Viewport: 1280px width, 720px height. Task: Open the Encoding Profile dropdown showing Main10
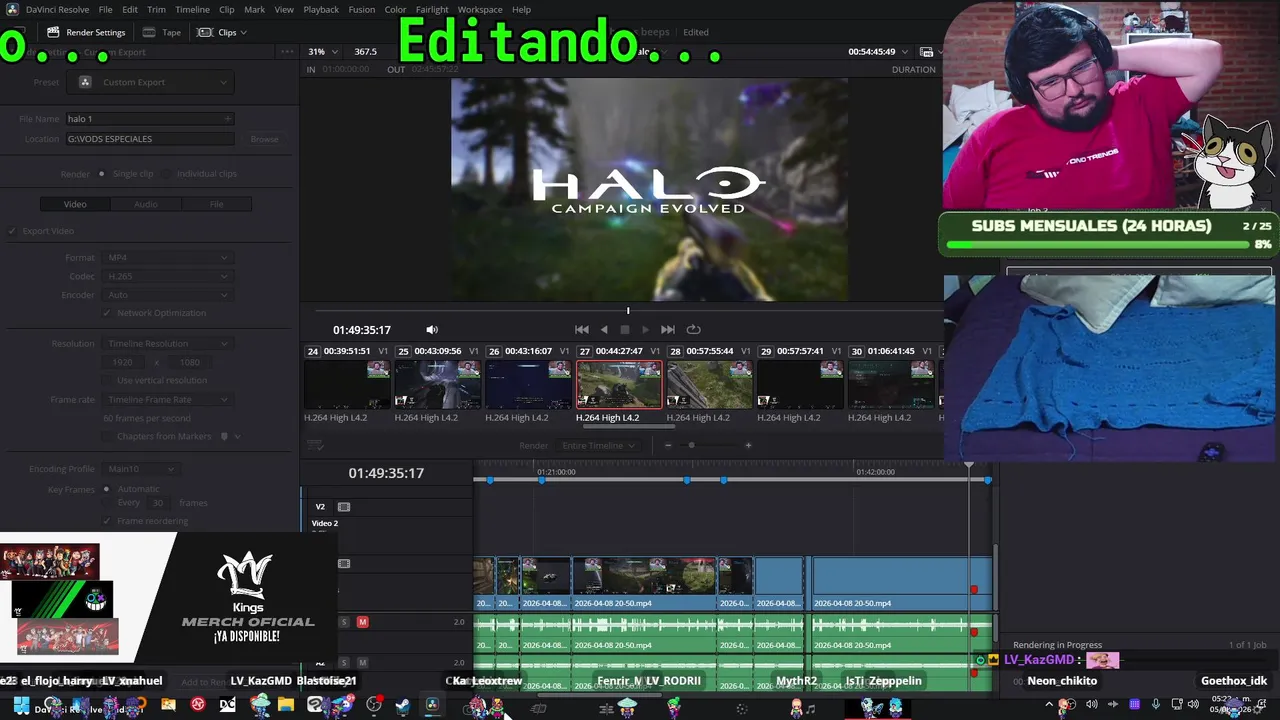pos(140,469)
